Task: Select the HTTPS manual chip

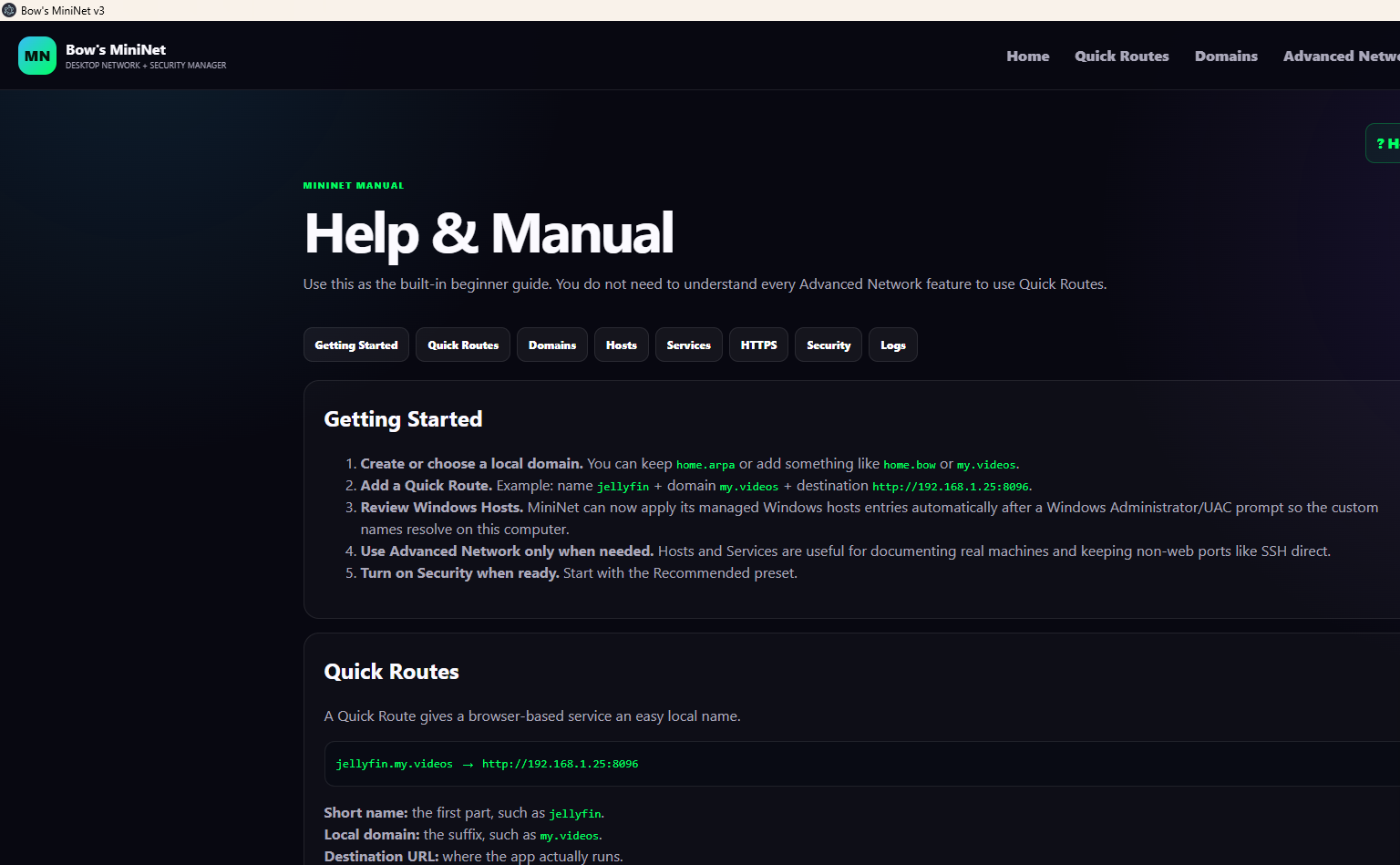Action: pyautogui.click(x=758, y=345)
